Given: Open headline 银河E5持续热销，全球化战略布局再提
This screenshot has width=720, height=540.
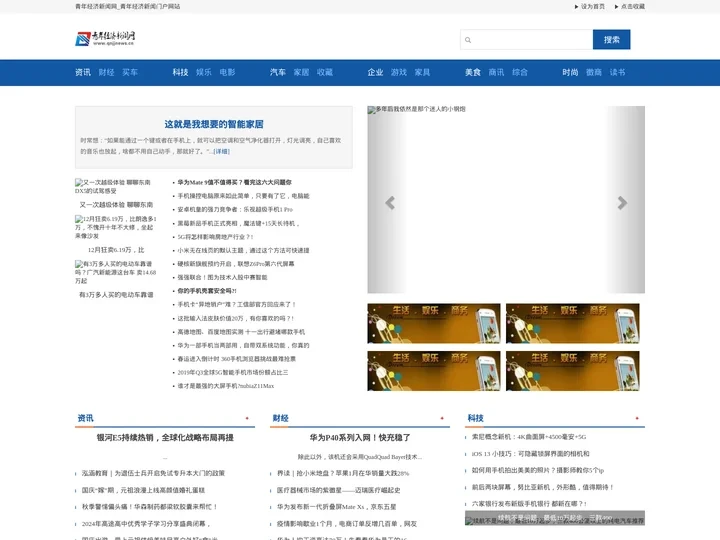Looking at the screenshot, I should [165, 438].
